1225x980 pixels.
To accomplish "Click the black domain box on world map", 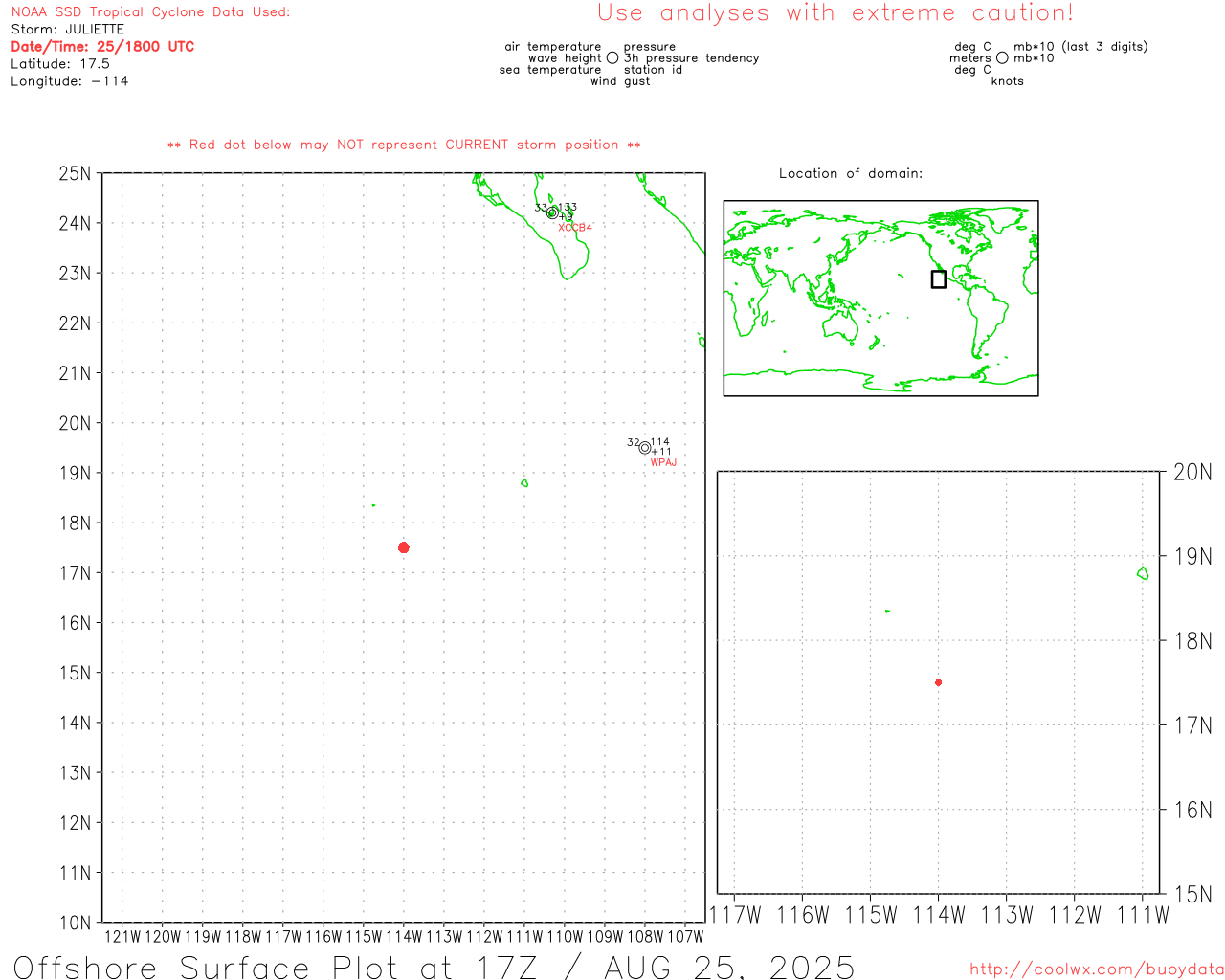I will [x=938, y=279].
